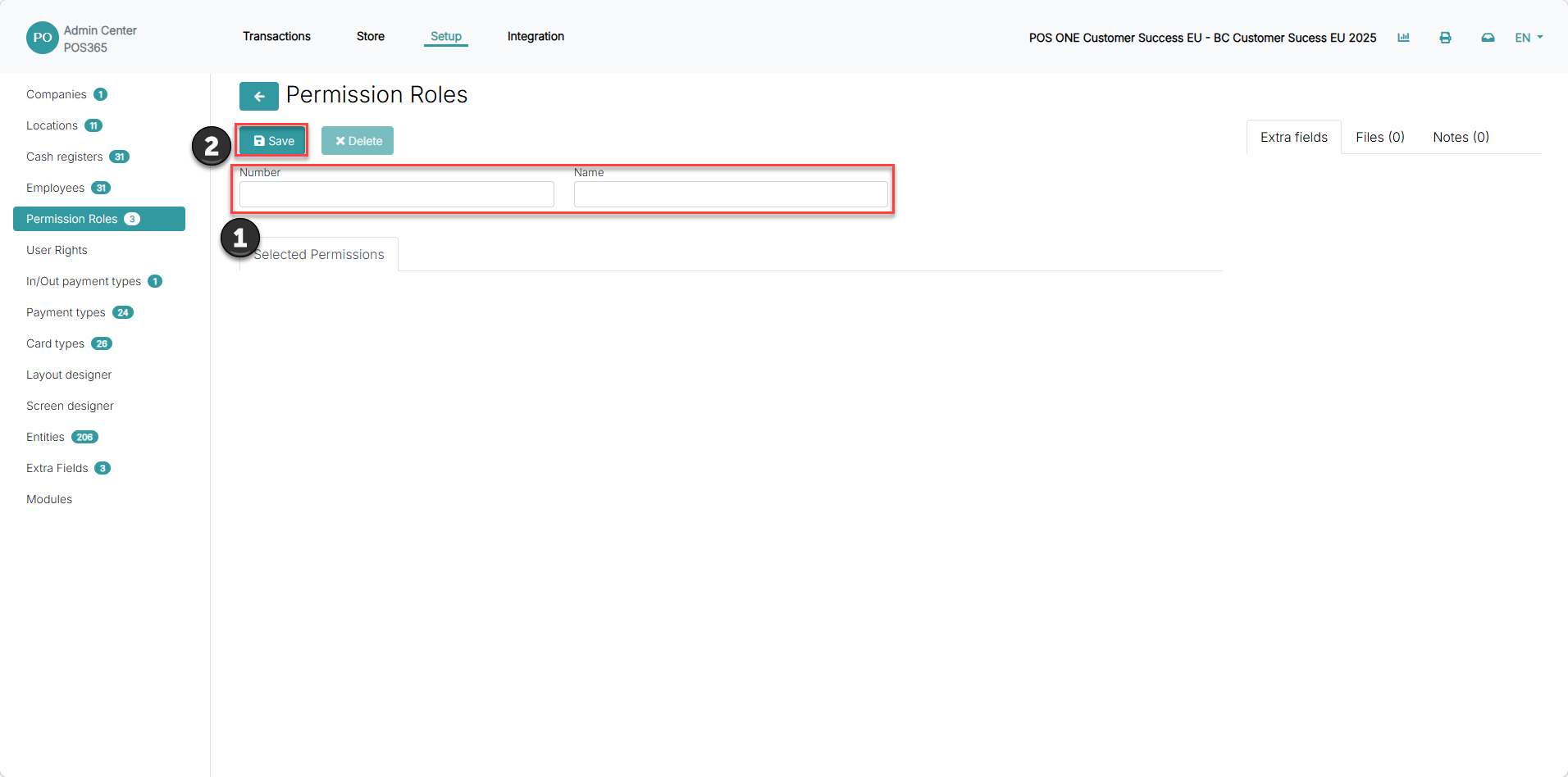Click the POS ONE Customer Success EU company name
This screenshot has width=1568, height=777.
[x=1202, y=38]
